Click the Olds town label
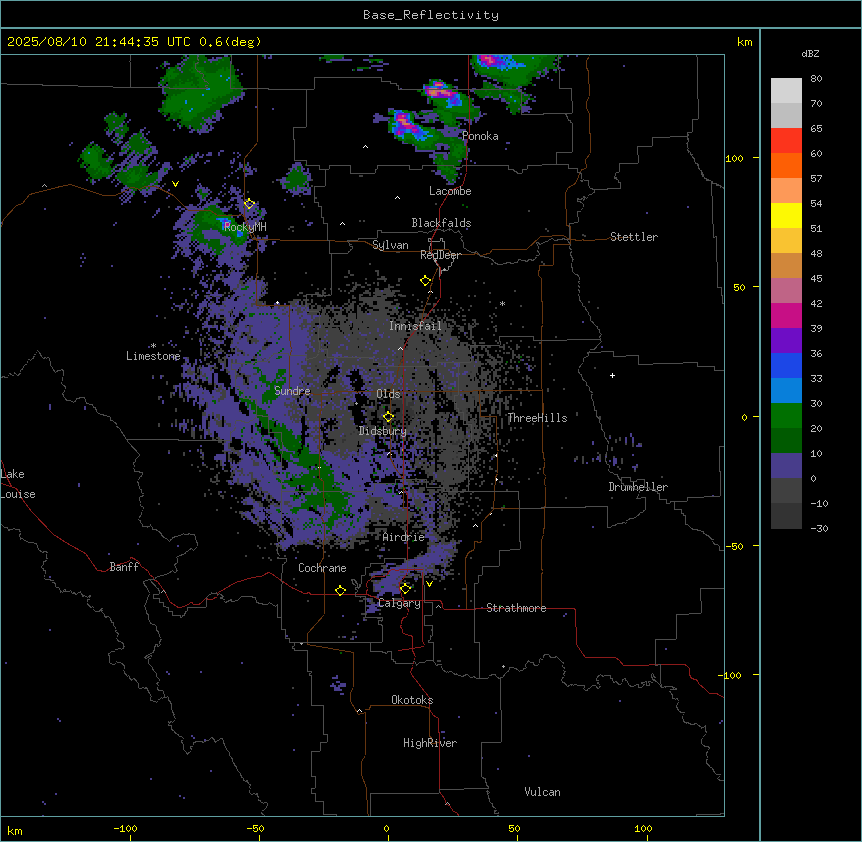The height and width of the screenshot is (842, 862). click(x=388, y=394)
